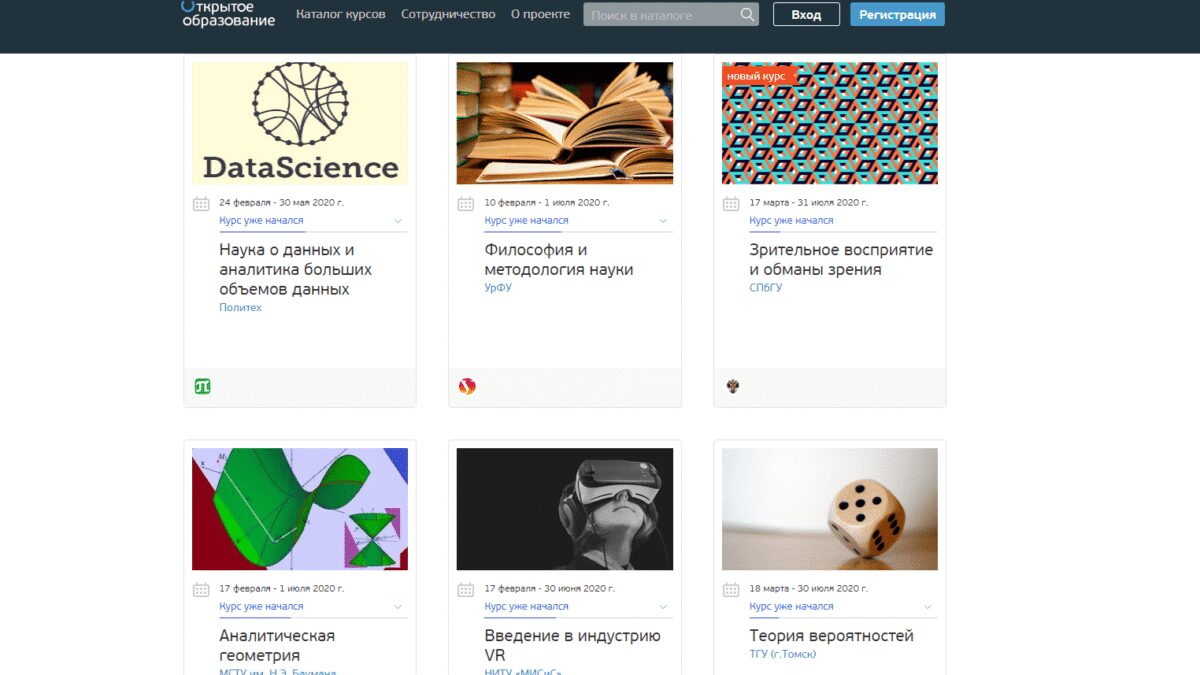The width and height of the screenshot is (1200, 675).
Task: Focus the catalog search input field
Action: [661, 15]
